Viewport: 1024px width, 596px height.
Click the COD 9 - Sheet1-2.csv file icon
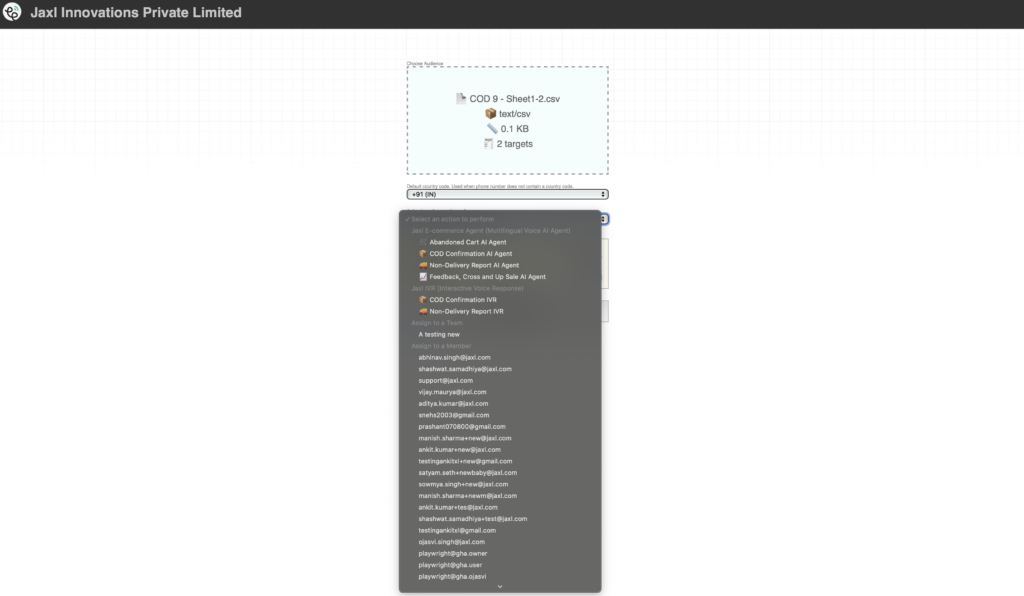click(461, 99)
